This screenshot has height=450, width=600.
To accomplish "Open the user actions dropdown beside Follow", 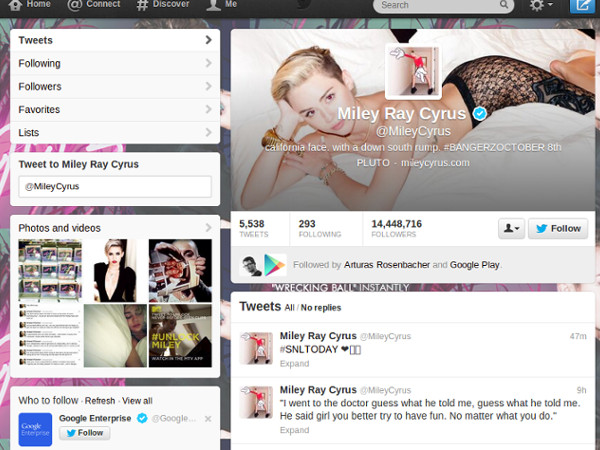I will pos(511,229).
